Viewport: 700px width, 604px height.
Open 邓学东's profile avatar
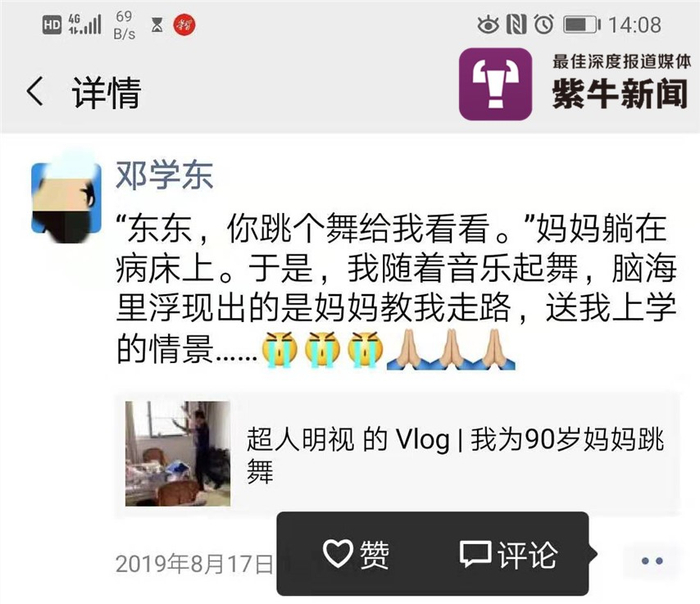pos(66,198)
